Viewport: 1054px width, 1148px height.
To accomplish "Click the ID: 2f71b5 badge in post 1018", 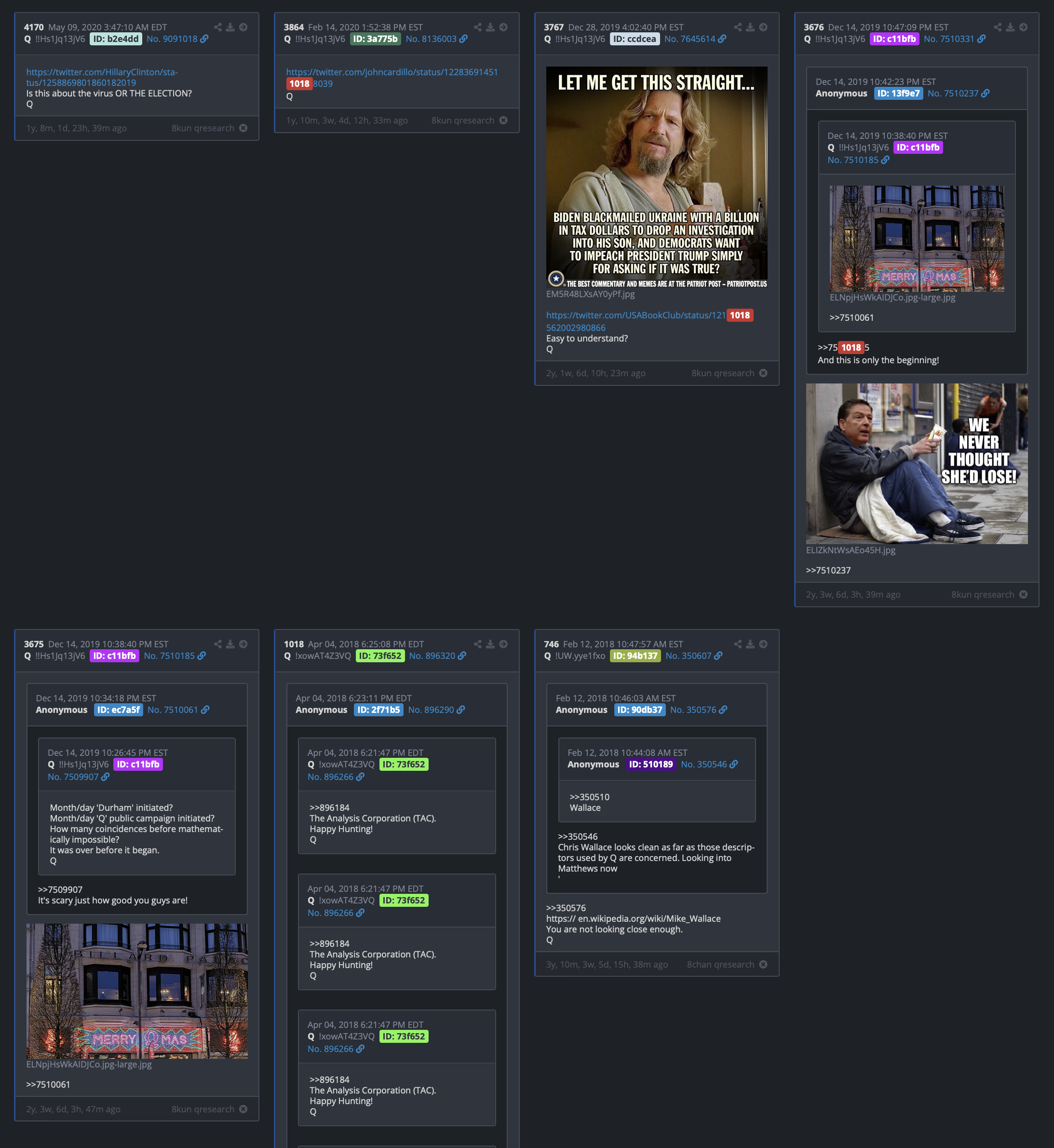I will 378,710.
